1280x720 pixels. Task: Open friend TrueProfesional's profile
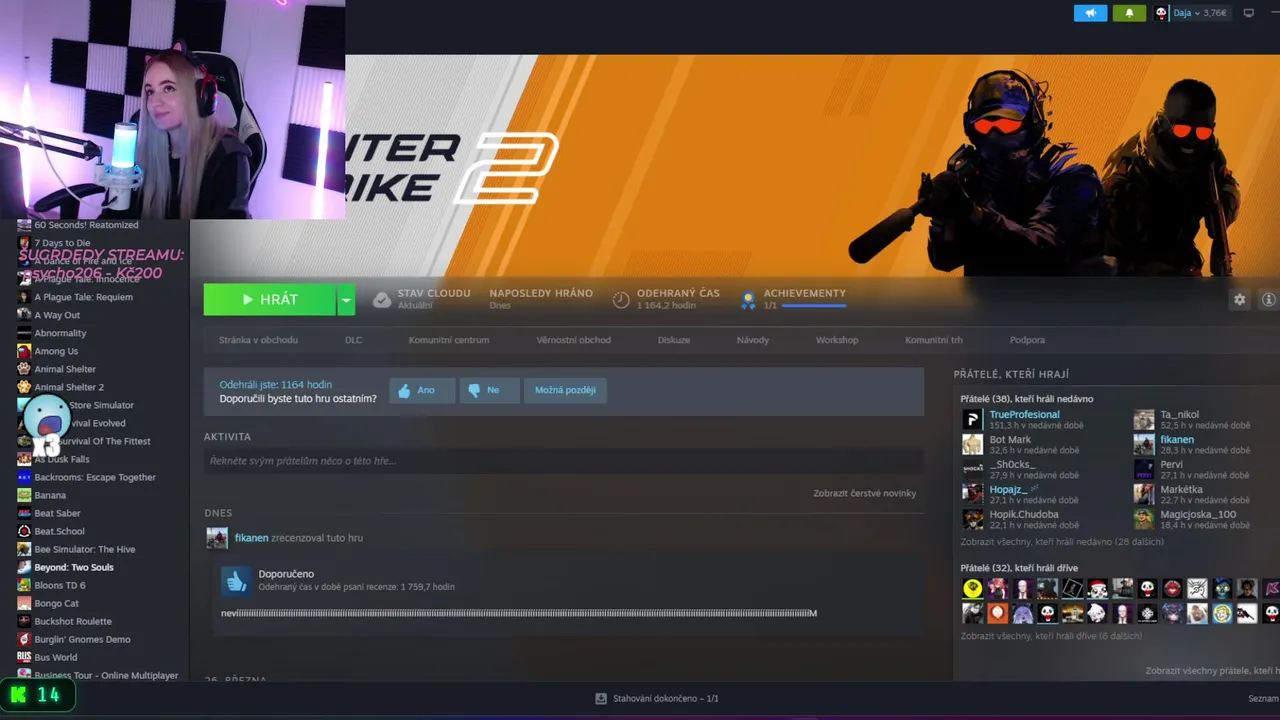[1024, 415]
